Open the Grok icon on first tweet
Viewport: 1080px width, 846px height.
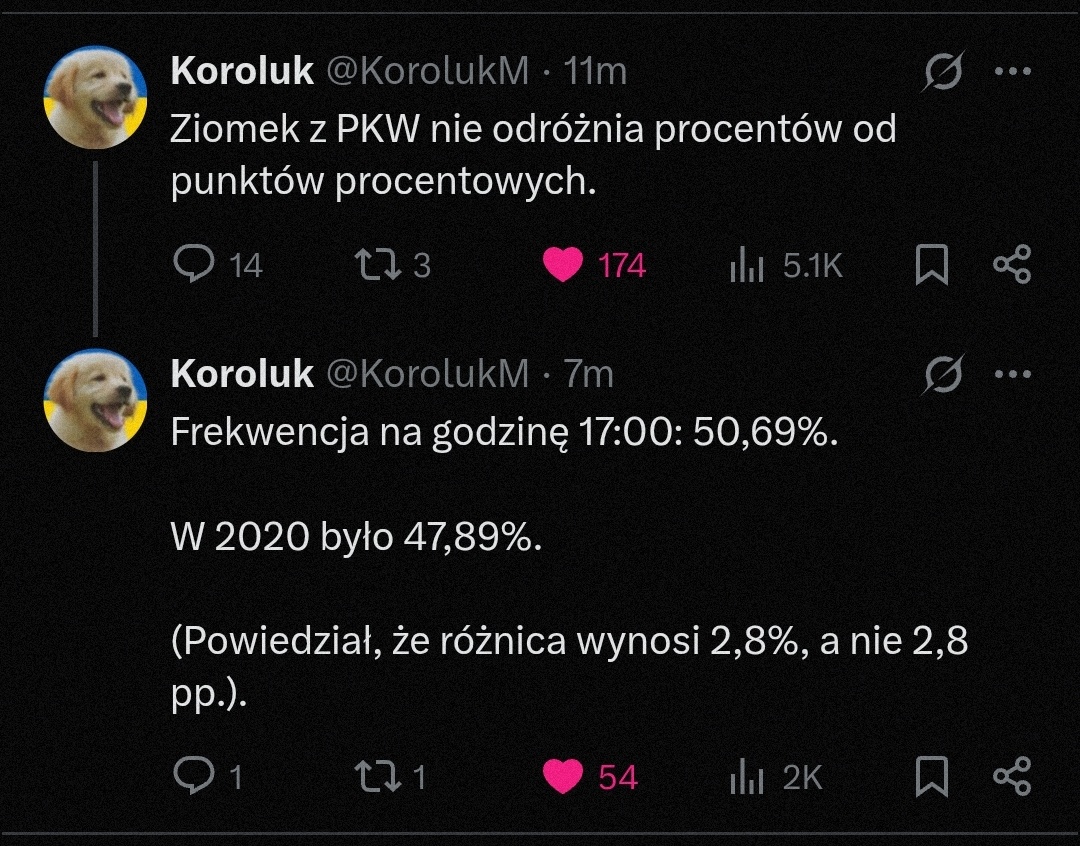pyautogui.click(x=944, y=72)
